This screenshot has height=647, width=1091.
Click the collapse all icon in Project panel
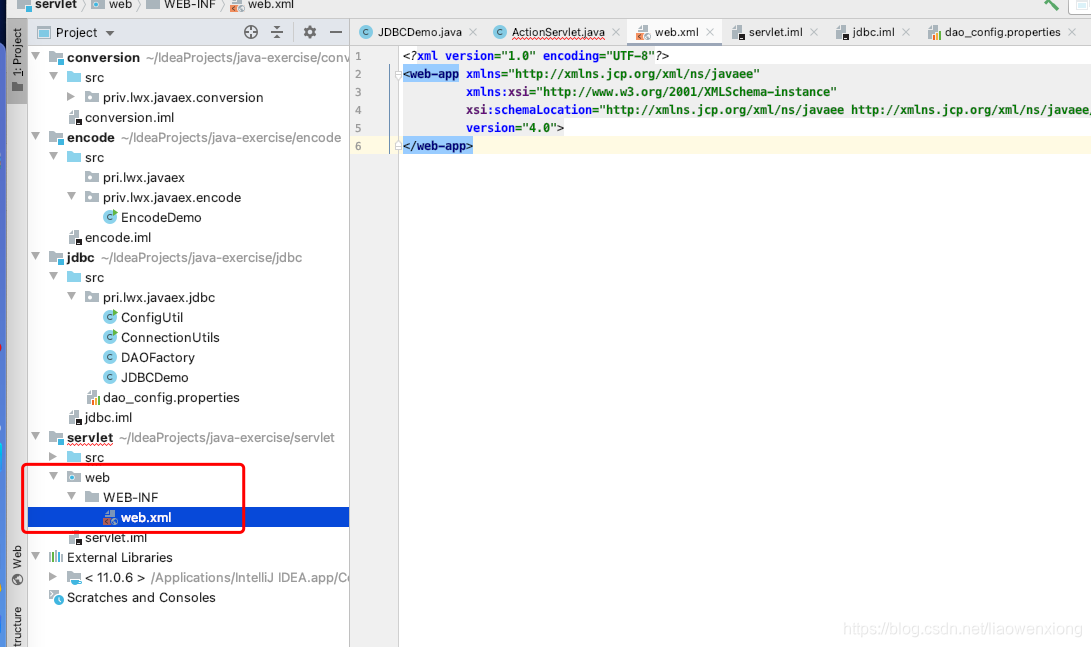(277, 32)
